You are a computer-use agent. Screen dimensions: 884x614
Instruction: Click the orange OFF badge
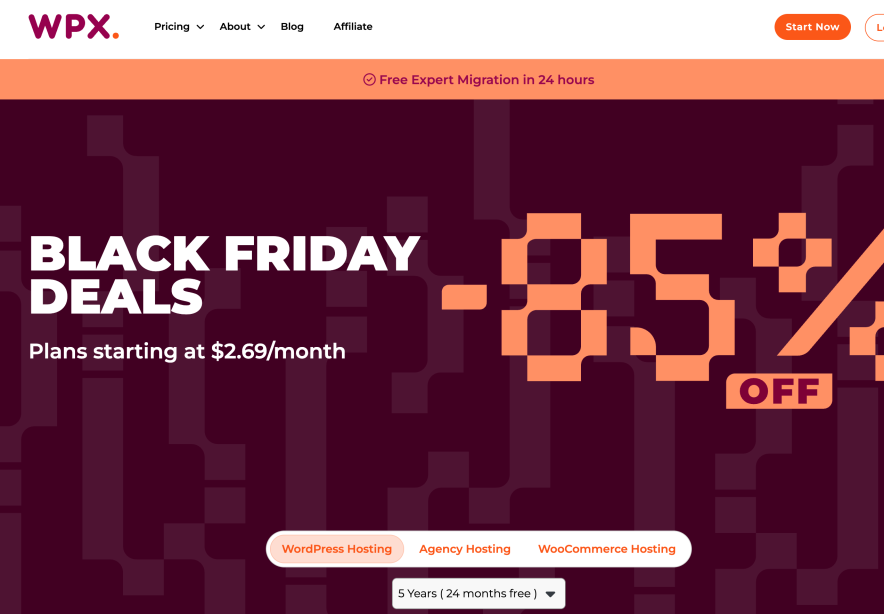pos(779,391)
